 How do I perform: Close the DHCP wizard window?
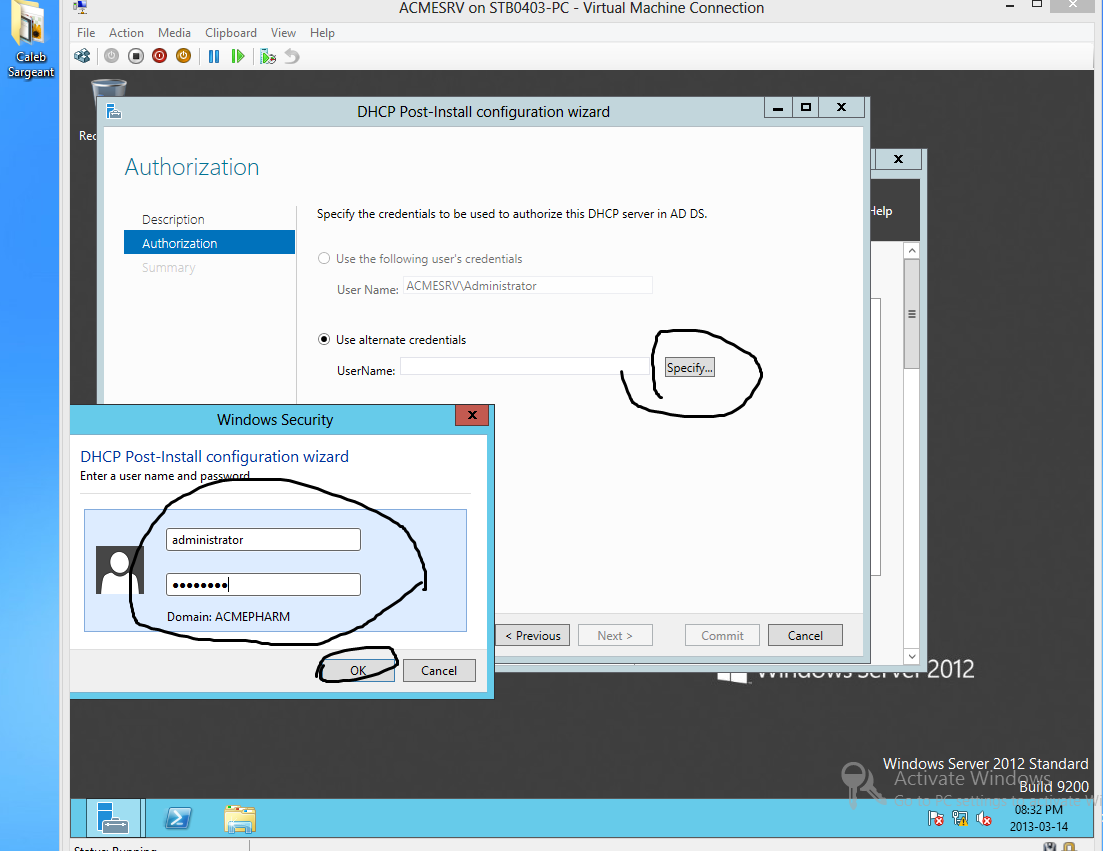coord(841,108)
